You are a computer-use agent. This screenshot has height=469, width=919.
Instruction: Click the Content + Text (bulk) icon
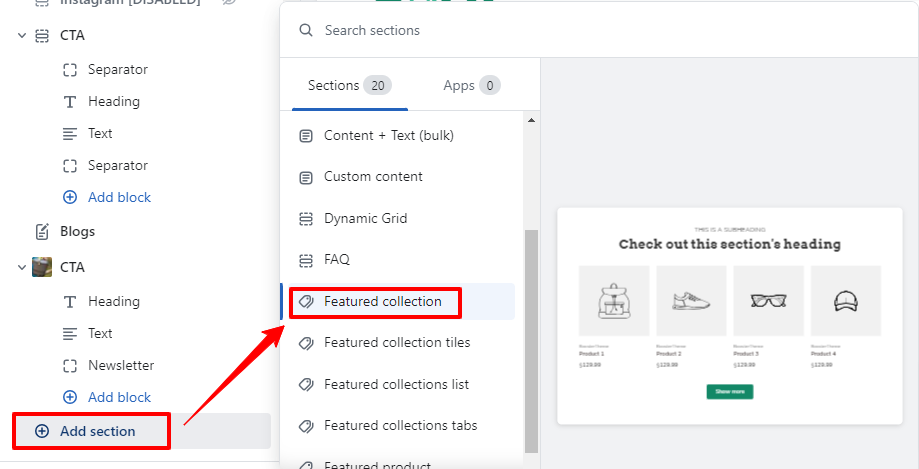[x=306, y=135]
